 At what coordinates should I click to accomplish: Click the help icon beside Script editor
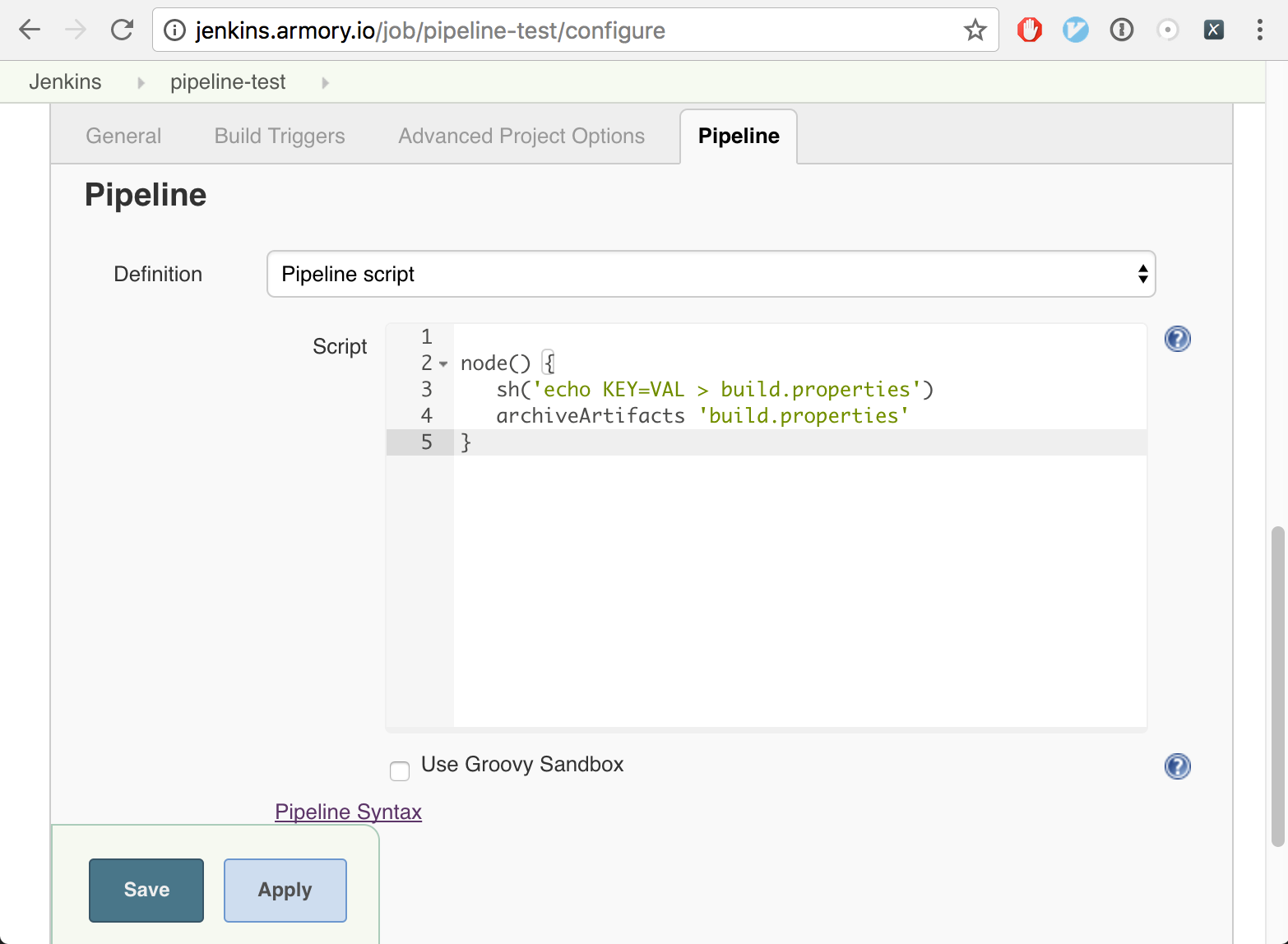1177,339
